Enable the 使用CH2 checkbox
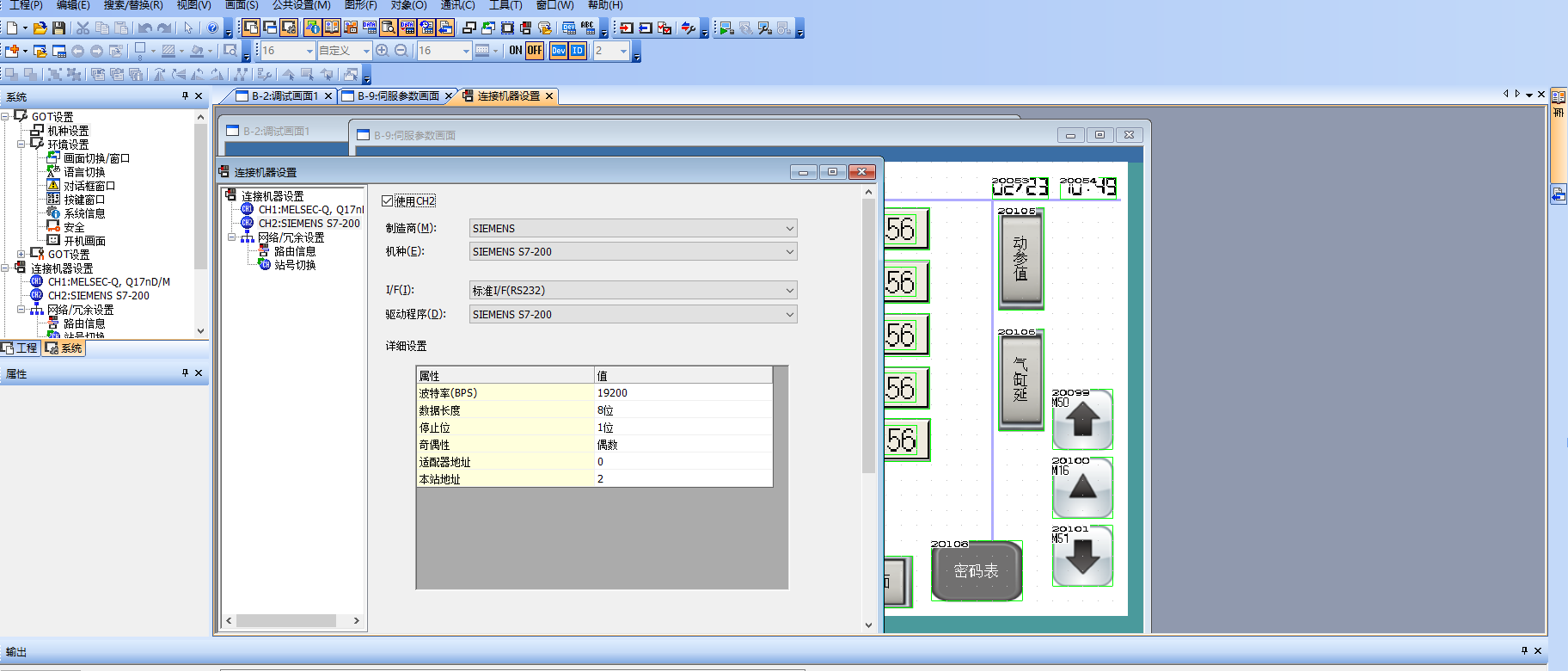Screen dimensions: 1568x671 [x=388, y=200]
